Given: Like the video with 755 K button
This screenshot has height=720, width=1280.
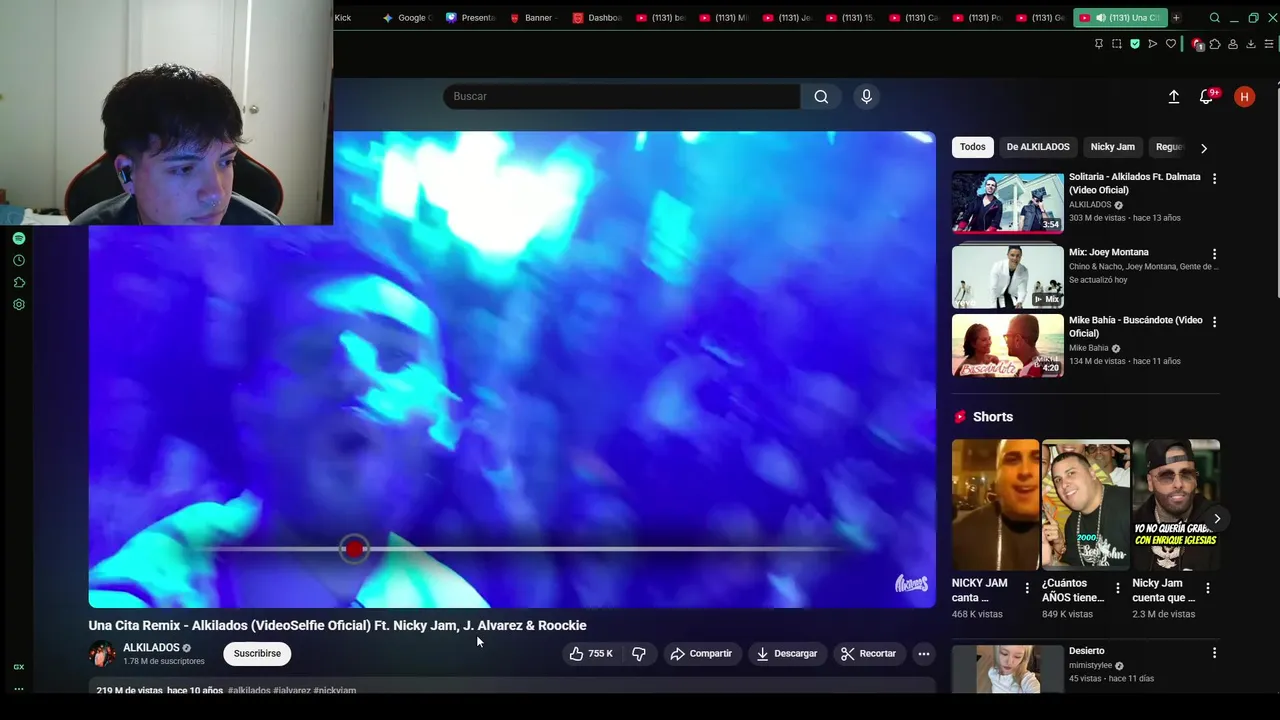Looking at the screenshot, I should click(x=591, y=653).
